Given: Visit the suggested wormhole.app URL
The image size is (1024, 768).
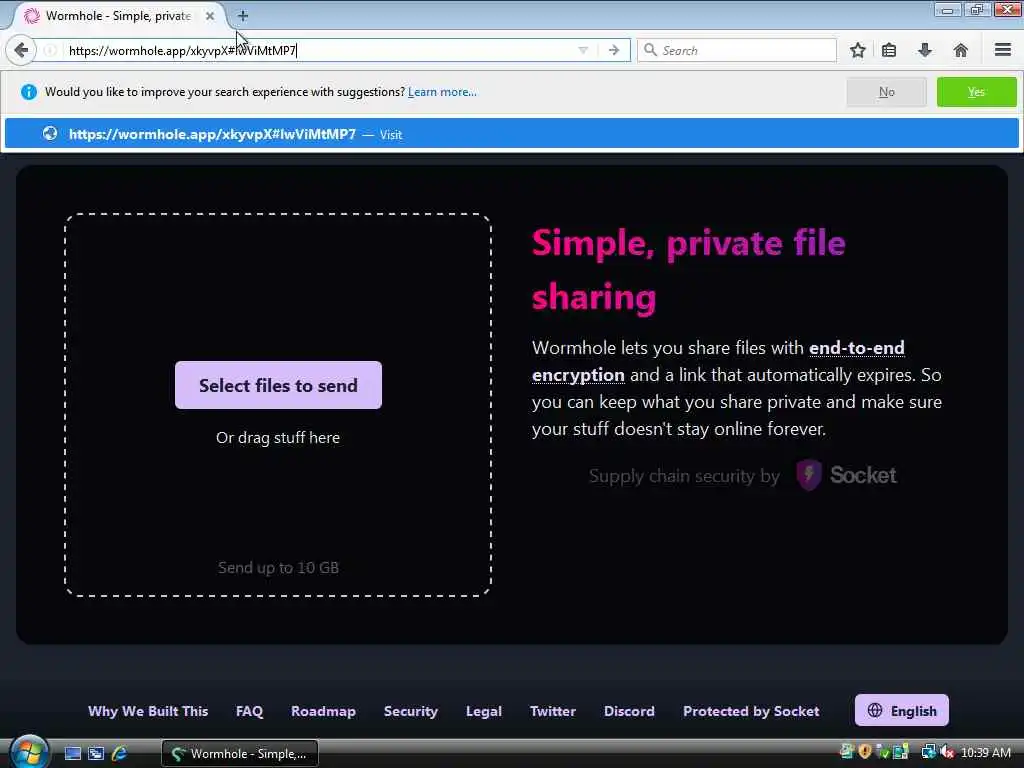Looking at the screenshot, I should click(511, 134).
